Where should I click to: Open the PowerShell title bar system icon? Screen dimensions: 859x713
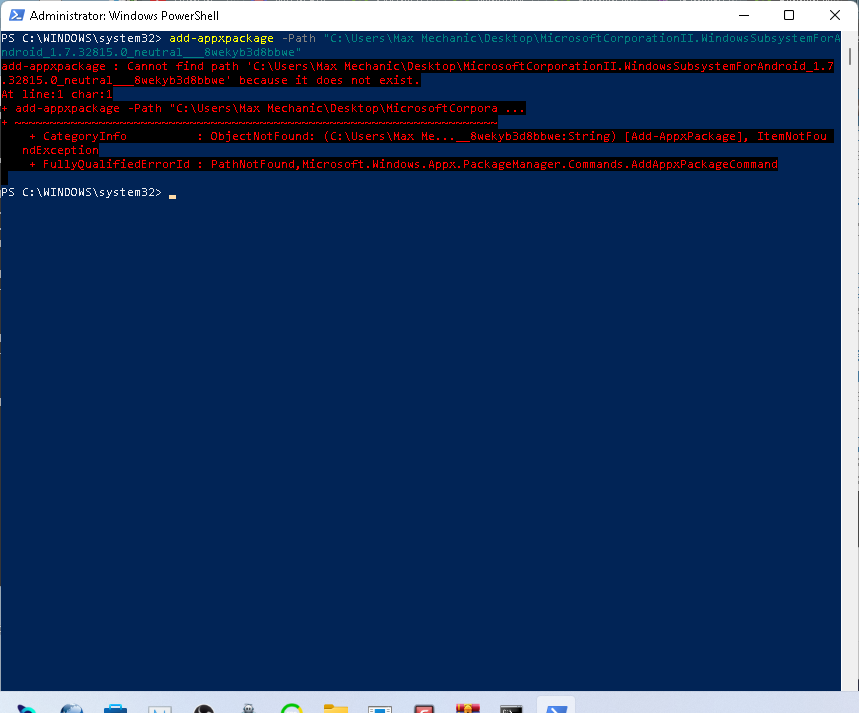tap(16, 15)
